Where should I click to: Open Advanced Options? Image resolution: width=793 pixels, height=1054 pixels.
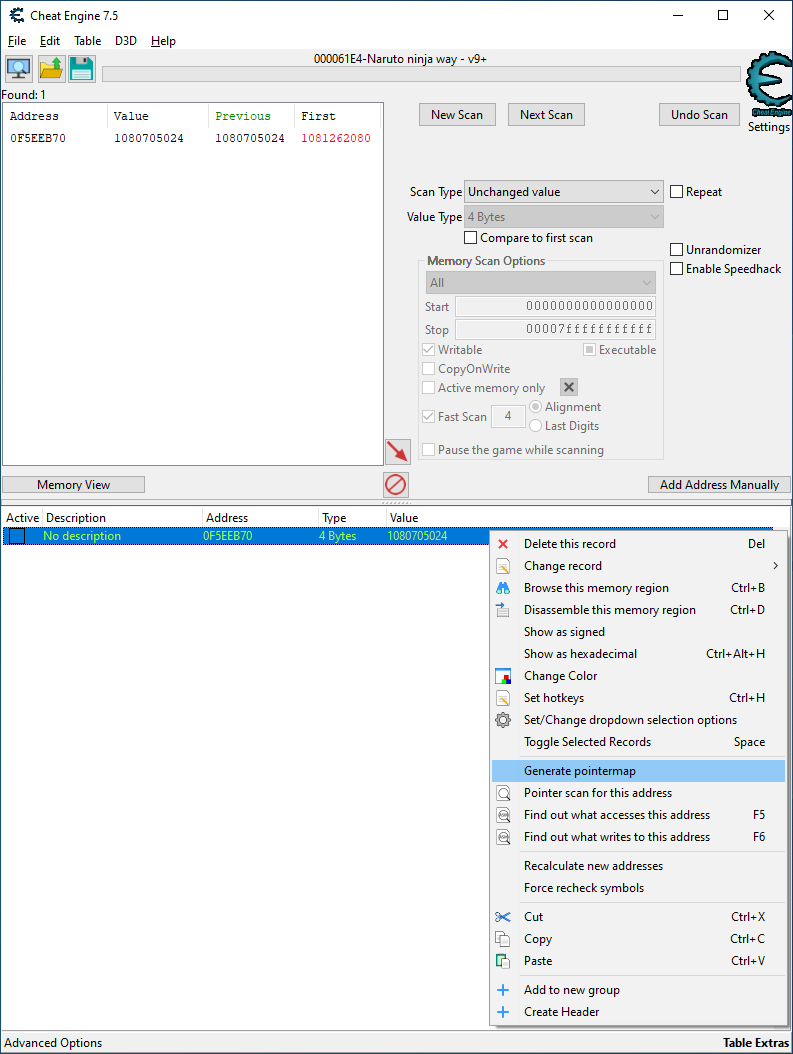(53, 1043)
